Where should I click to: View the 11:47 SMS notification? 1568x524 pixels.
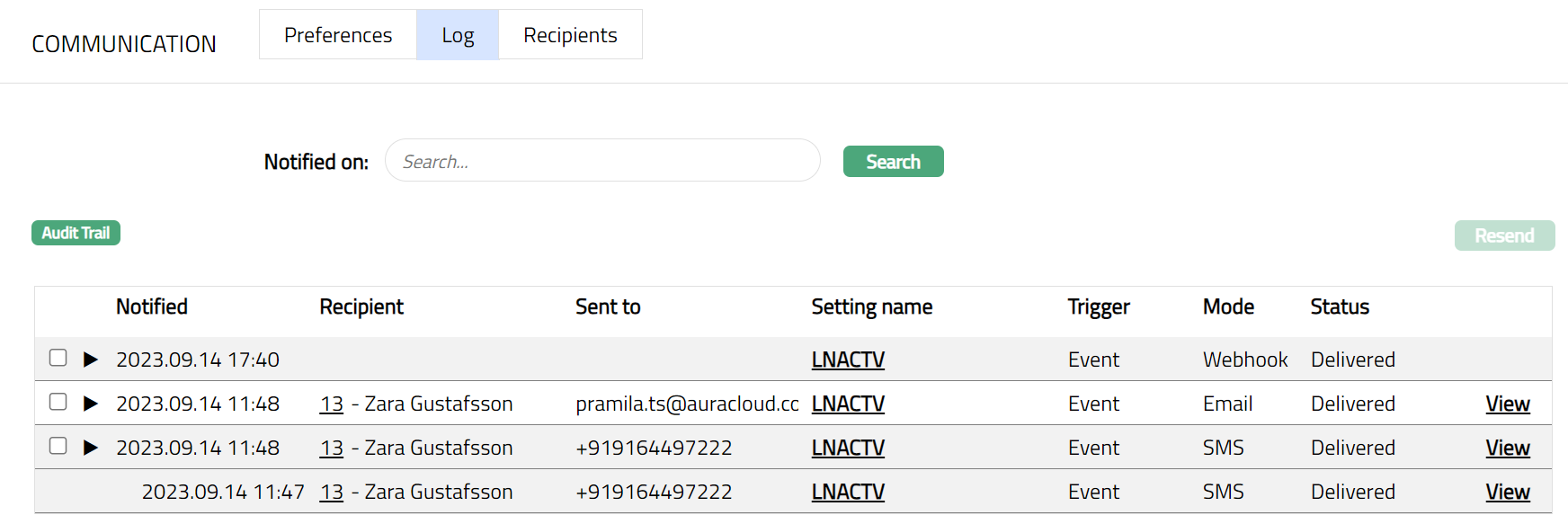pyautogui.click(x=1507, y=492)
